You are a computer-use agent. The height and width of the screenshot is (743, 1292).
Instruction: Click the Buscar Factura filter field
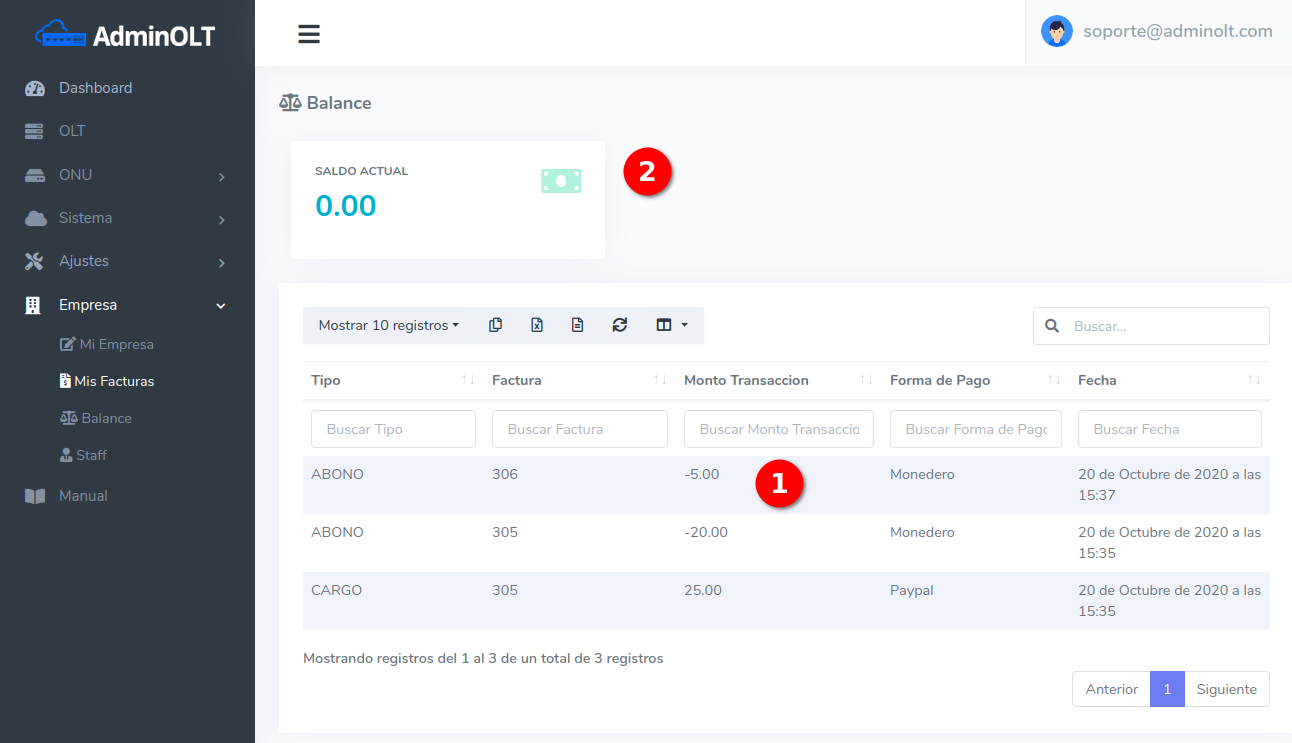pos(579,429)
